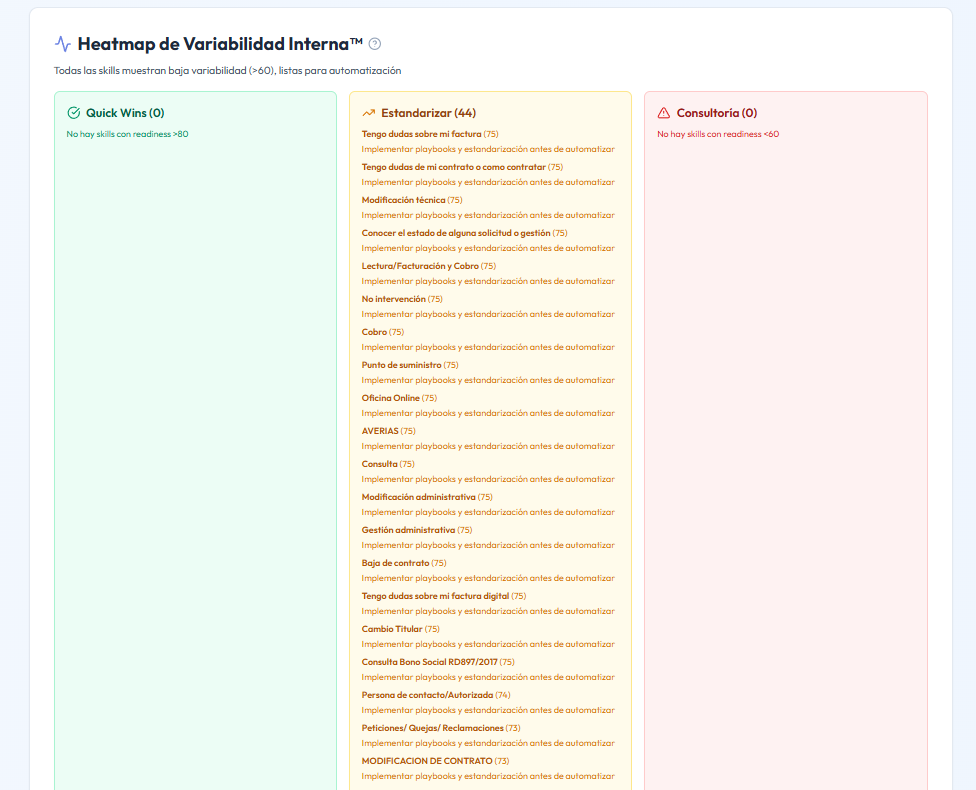976x790 pixels.
Task: Click the Quick Wins checkmark circle icon
Action: point(73,113)
